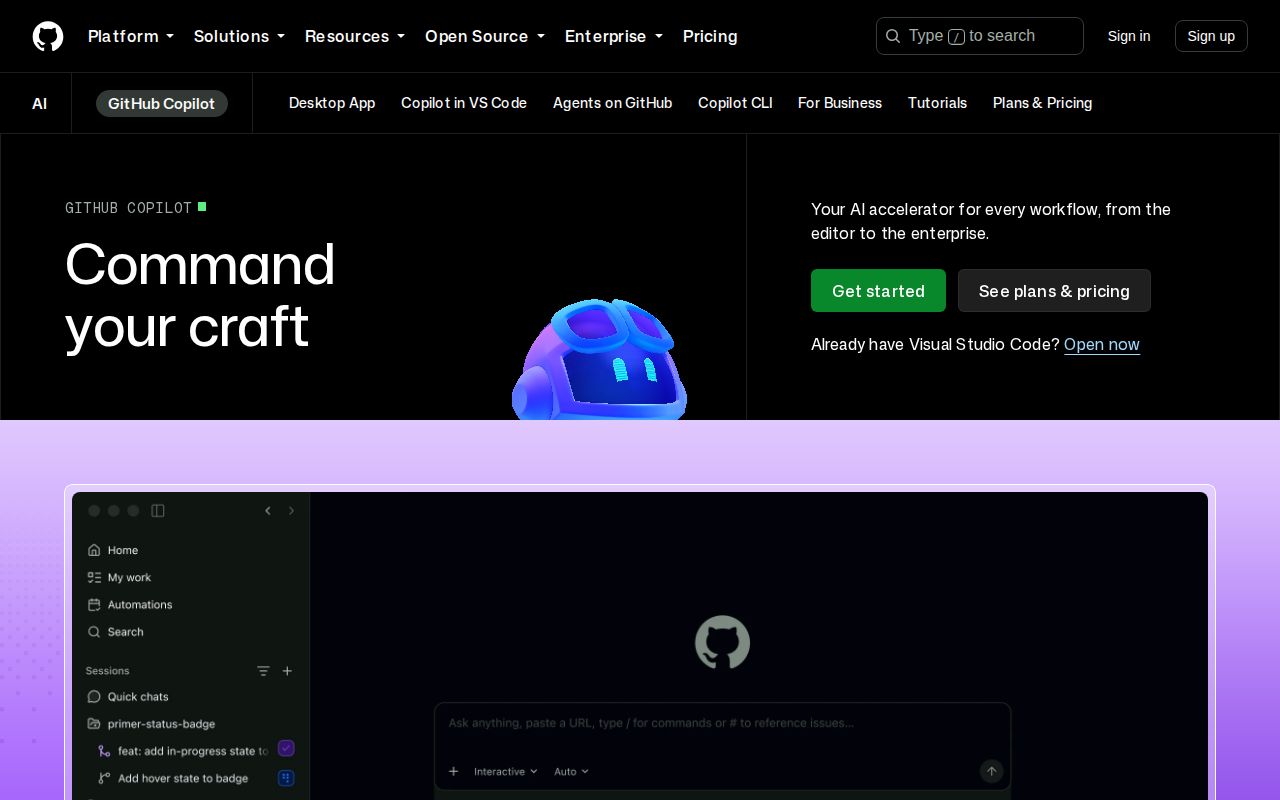Image resolution: width=1280 pixels, height=800 pixels.
Task: Focus the 'Type / to search' field
Action: 980,36
